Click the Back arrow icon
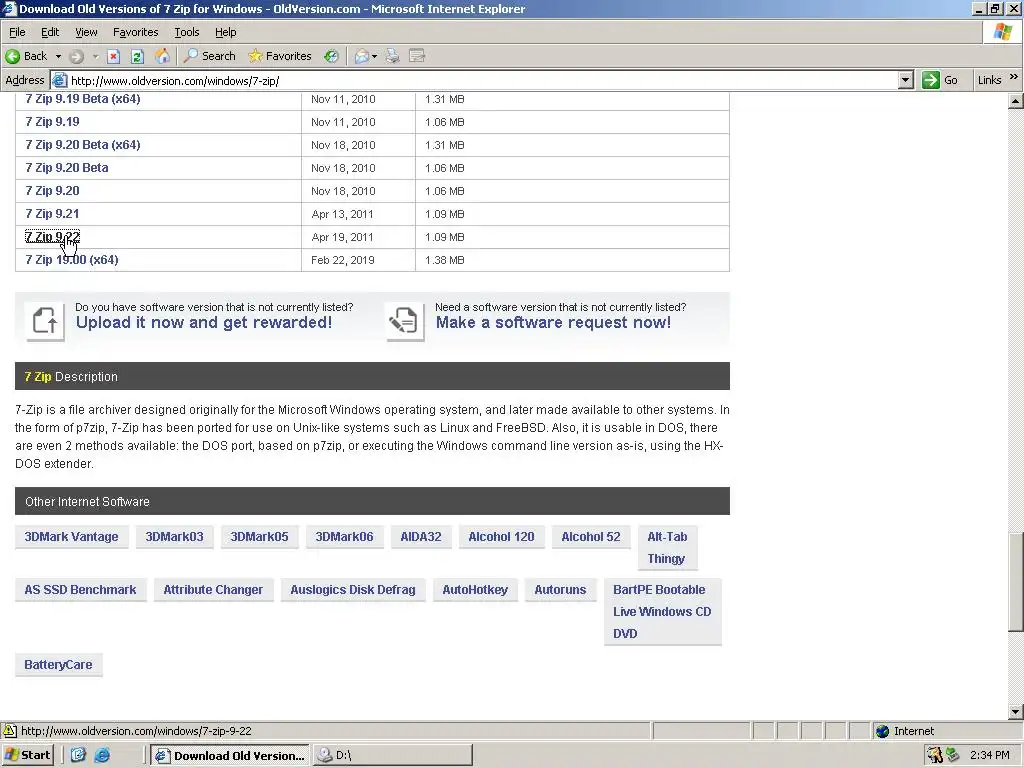 coord(12,56)
